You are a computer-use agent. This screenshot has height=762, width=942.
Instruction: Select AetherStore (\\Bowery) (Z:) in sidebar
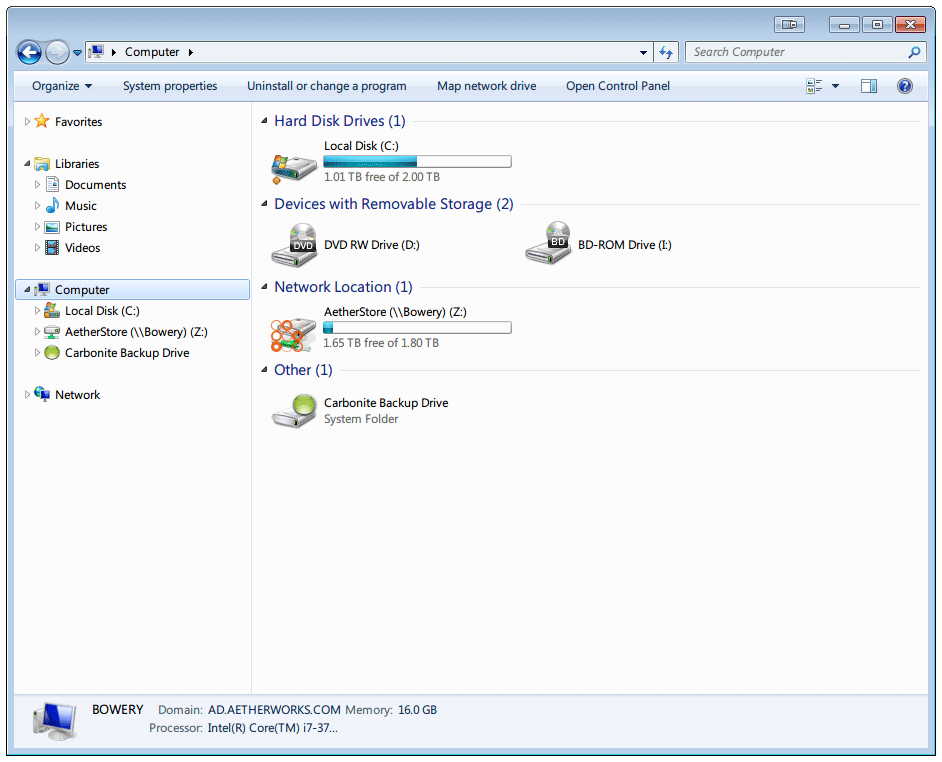[136, 332]
